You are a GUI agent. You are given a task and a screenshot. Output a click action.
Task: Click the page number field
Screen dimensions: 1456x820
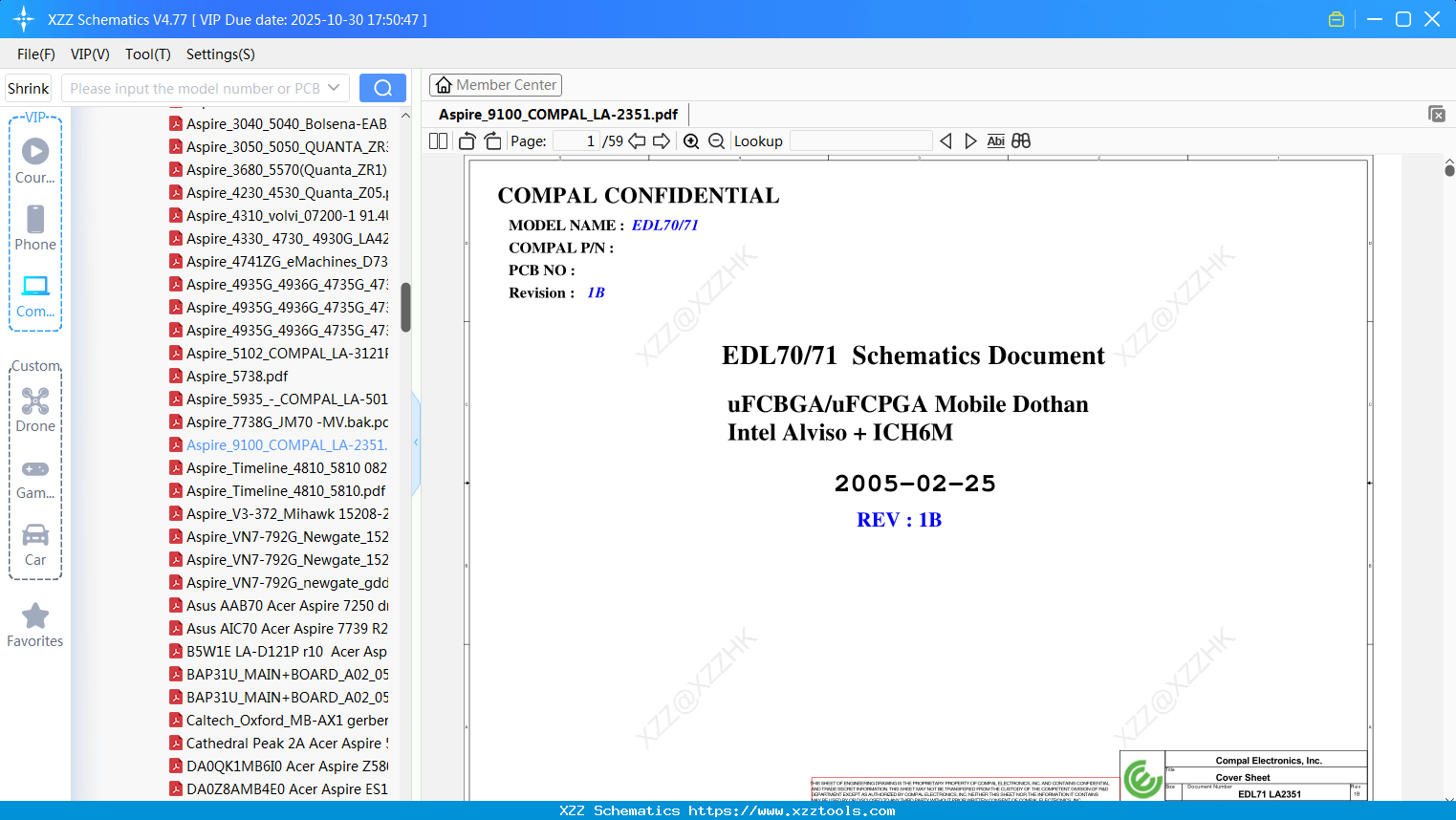[576, 141]
